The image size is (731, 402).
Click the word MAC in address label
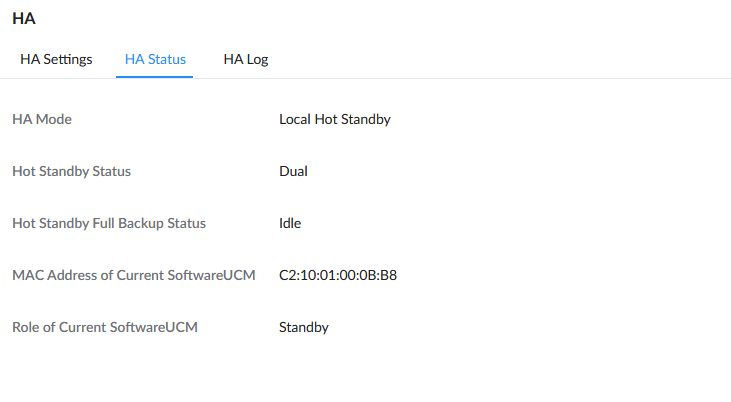(28, 275)
